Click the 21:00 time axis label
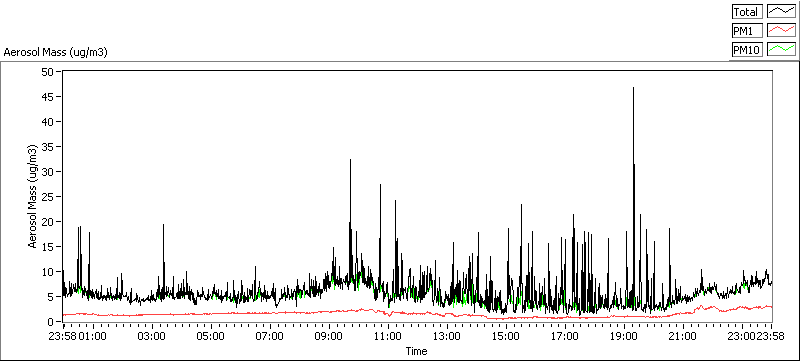800x361 pixels. [683, 337]
